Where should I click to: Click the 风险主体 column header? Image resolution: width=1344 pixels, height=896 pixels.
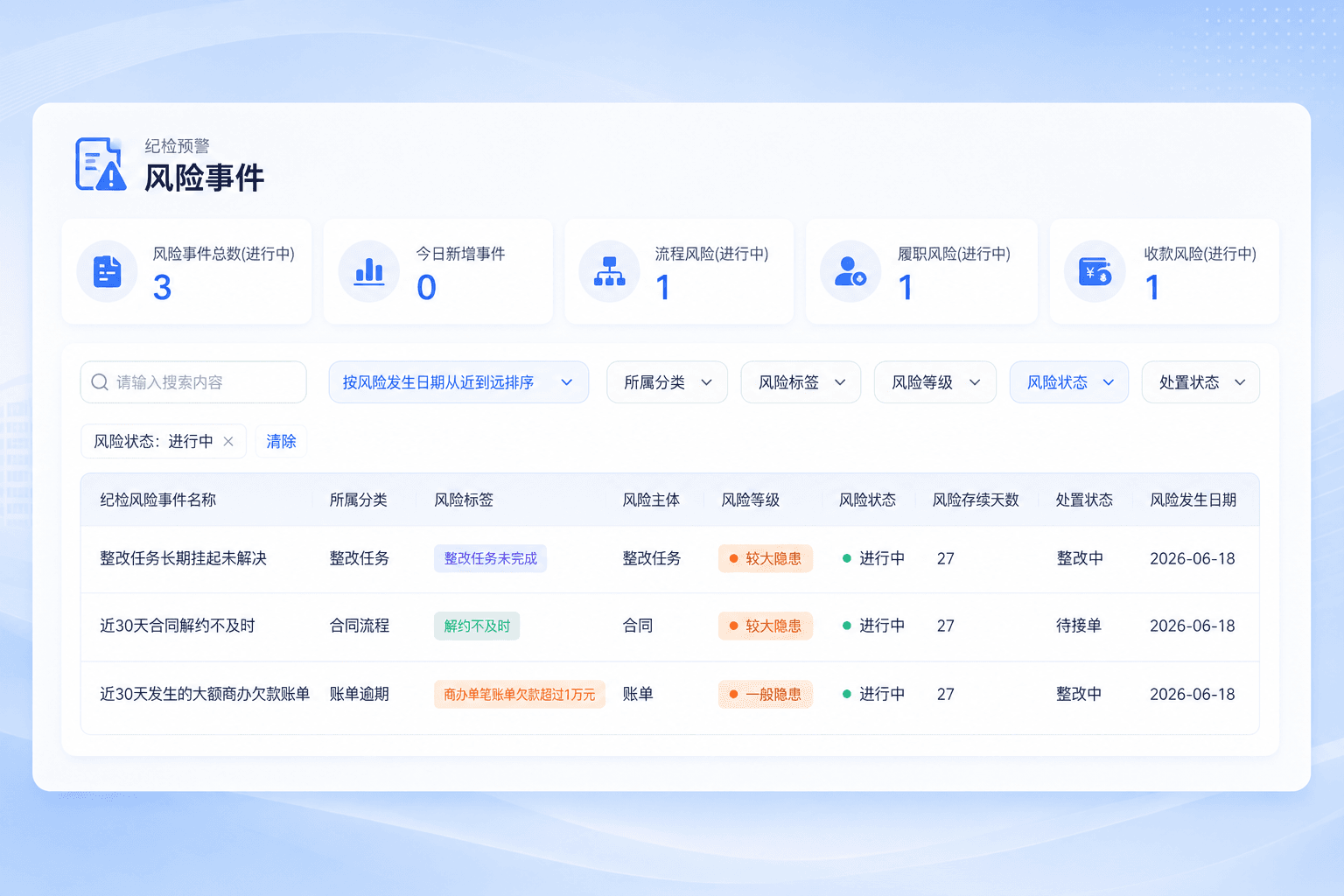point(651,500)
